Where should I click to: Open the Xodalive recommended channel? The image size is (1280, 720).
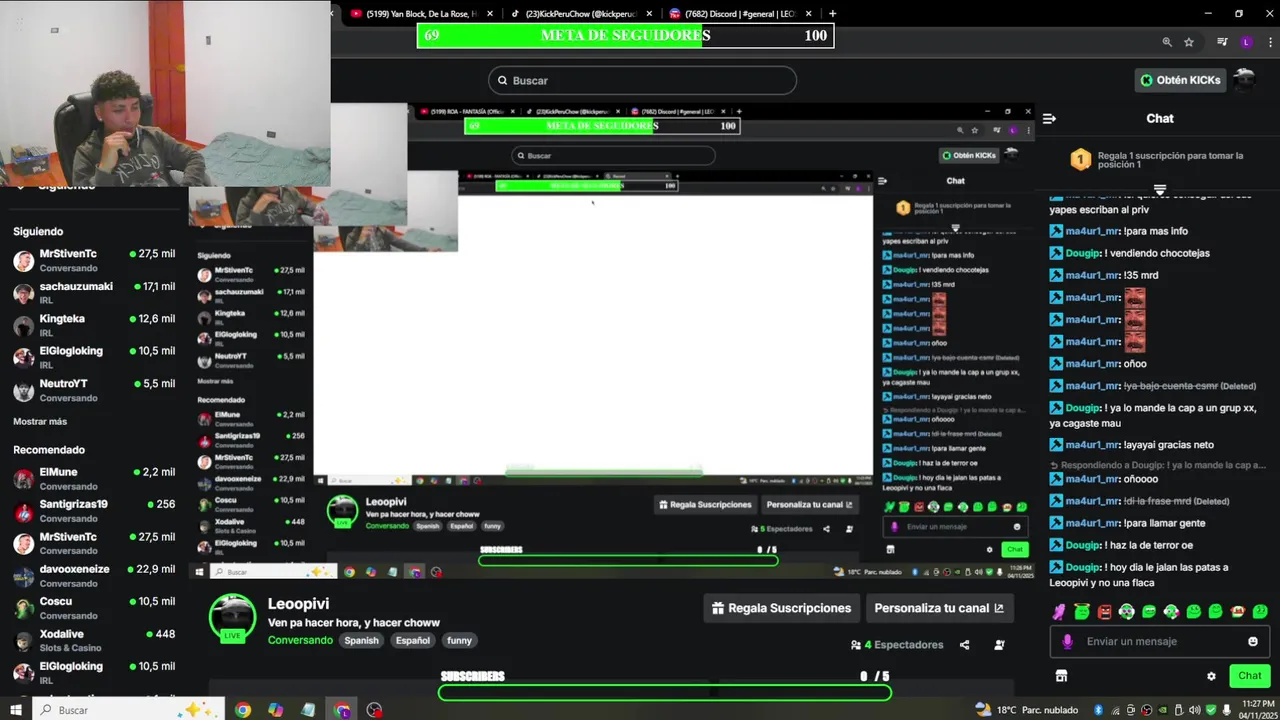click(x=93, y=640)
